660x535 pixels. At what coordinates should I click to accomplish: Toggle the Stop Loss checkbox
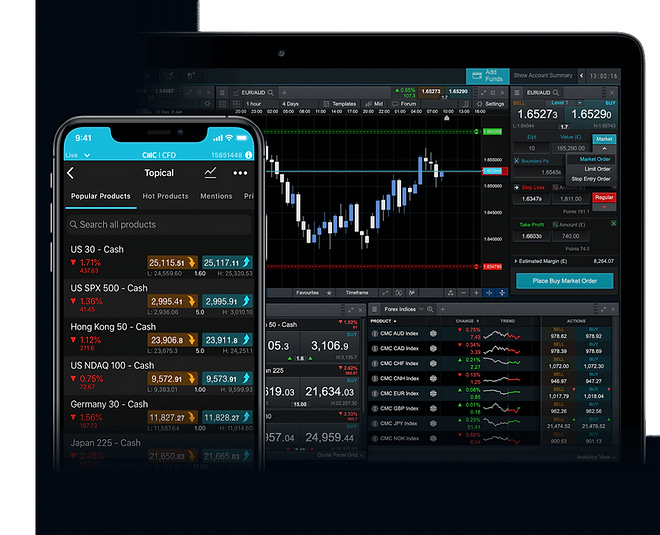(x=518, y=187)
